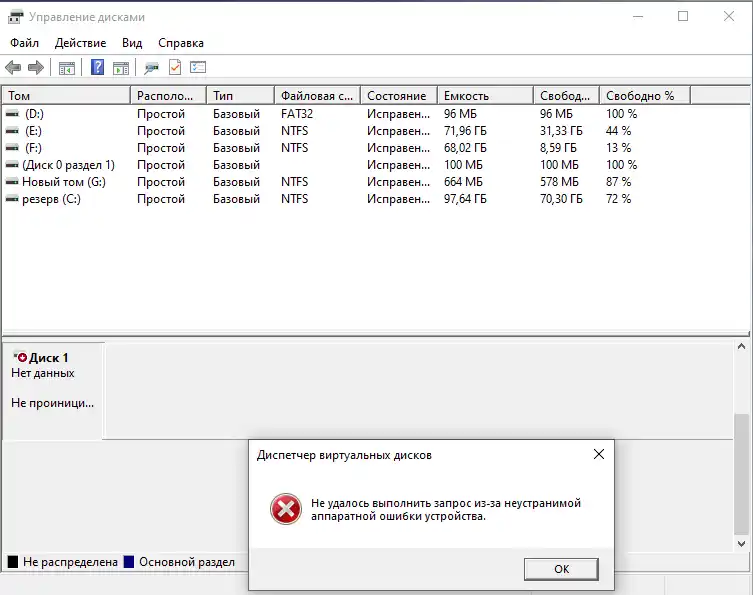Open the Файл menu
The height and width of the screenshot is (595, 753).
tap(24, 43)
